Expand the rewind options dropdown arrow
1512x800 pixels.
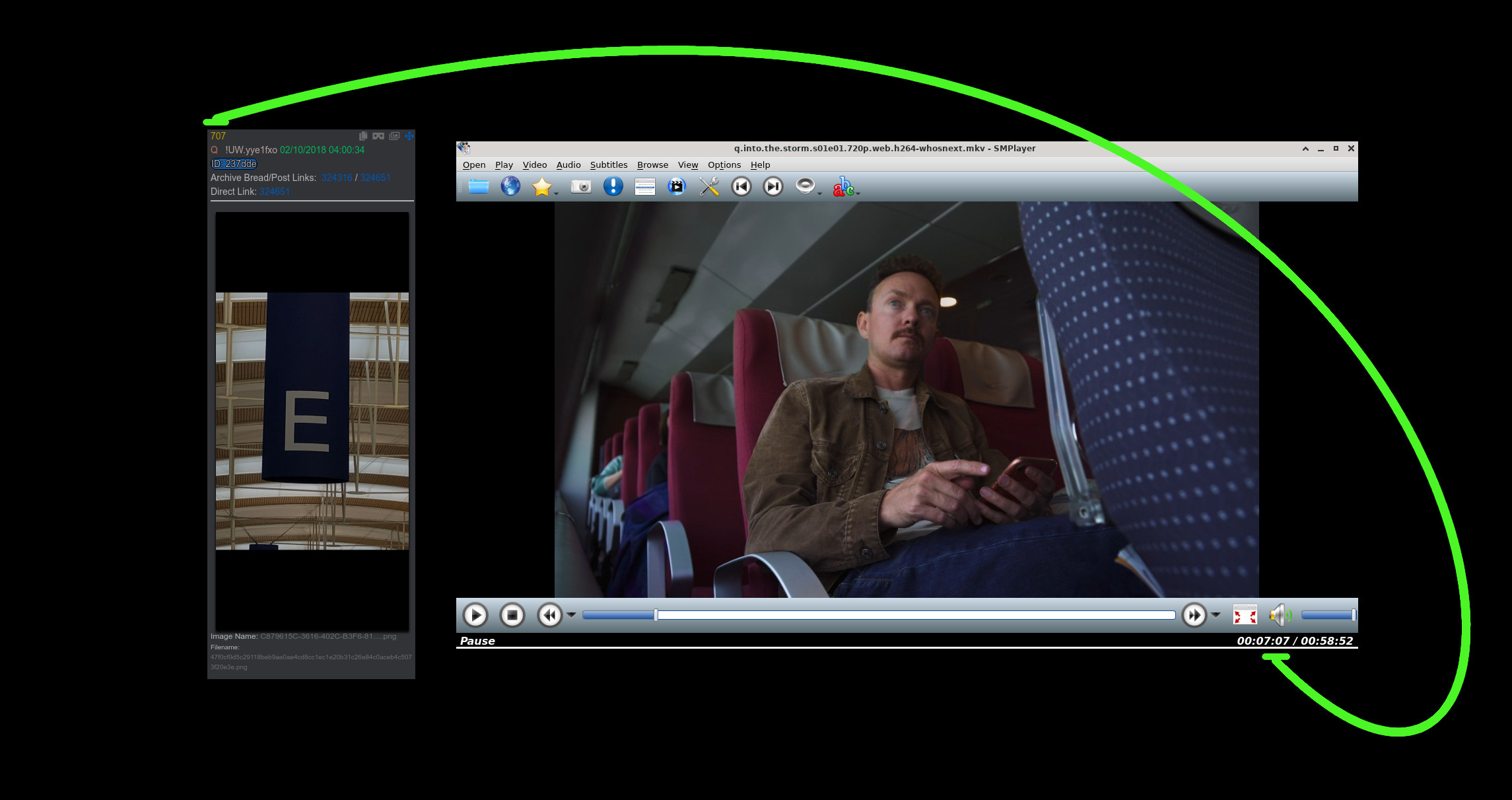click(x=572, y=615)
